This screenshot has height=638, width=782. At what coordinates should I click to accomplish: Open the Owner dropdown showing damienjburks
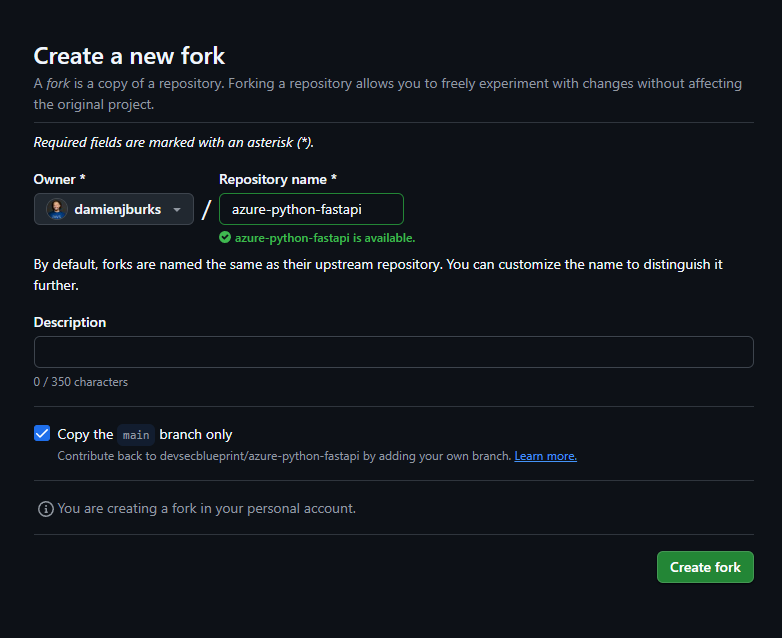click(114, 209)
